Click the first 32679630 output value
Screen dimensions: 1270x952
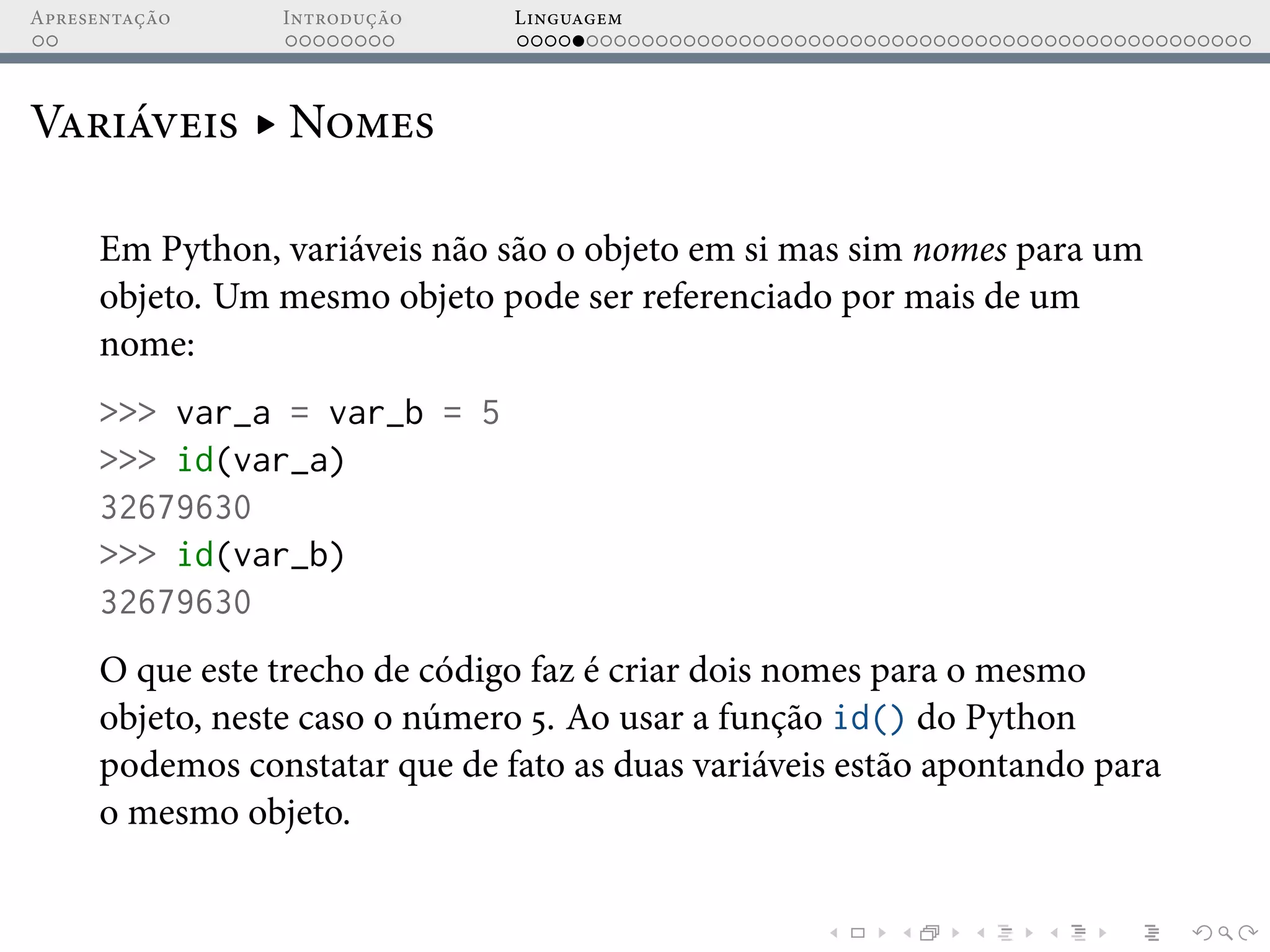click(175, 508)
